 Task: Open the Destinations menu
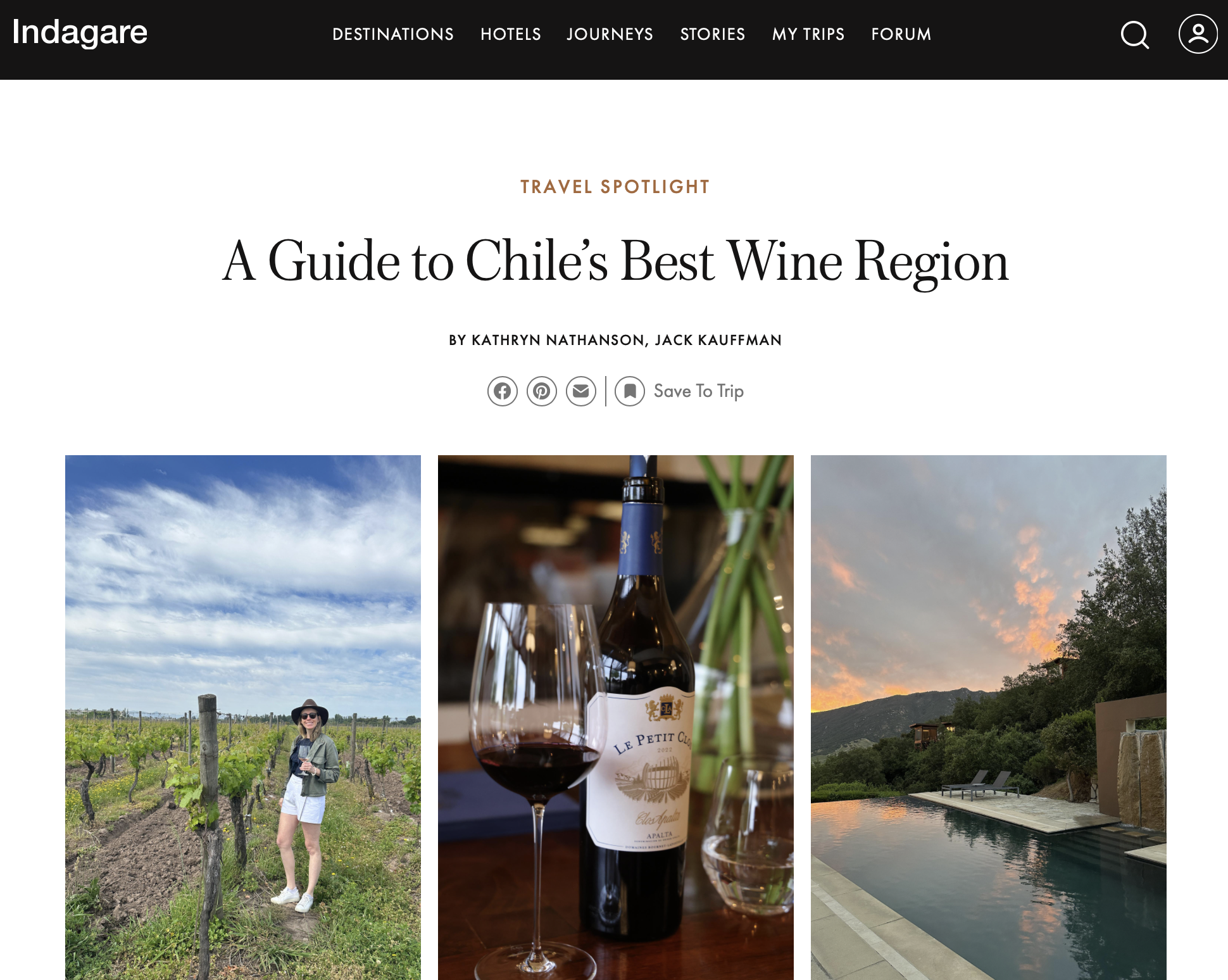click(x=393, y=34)
